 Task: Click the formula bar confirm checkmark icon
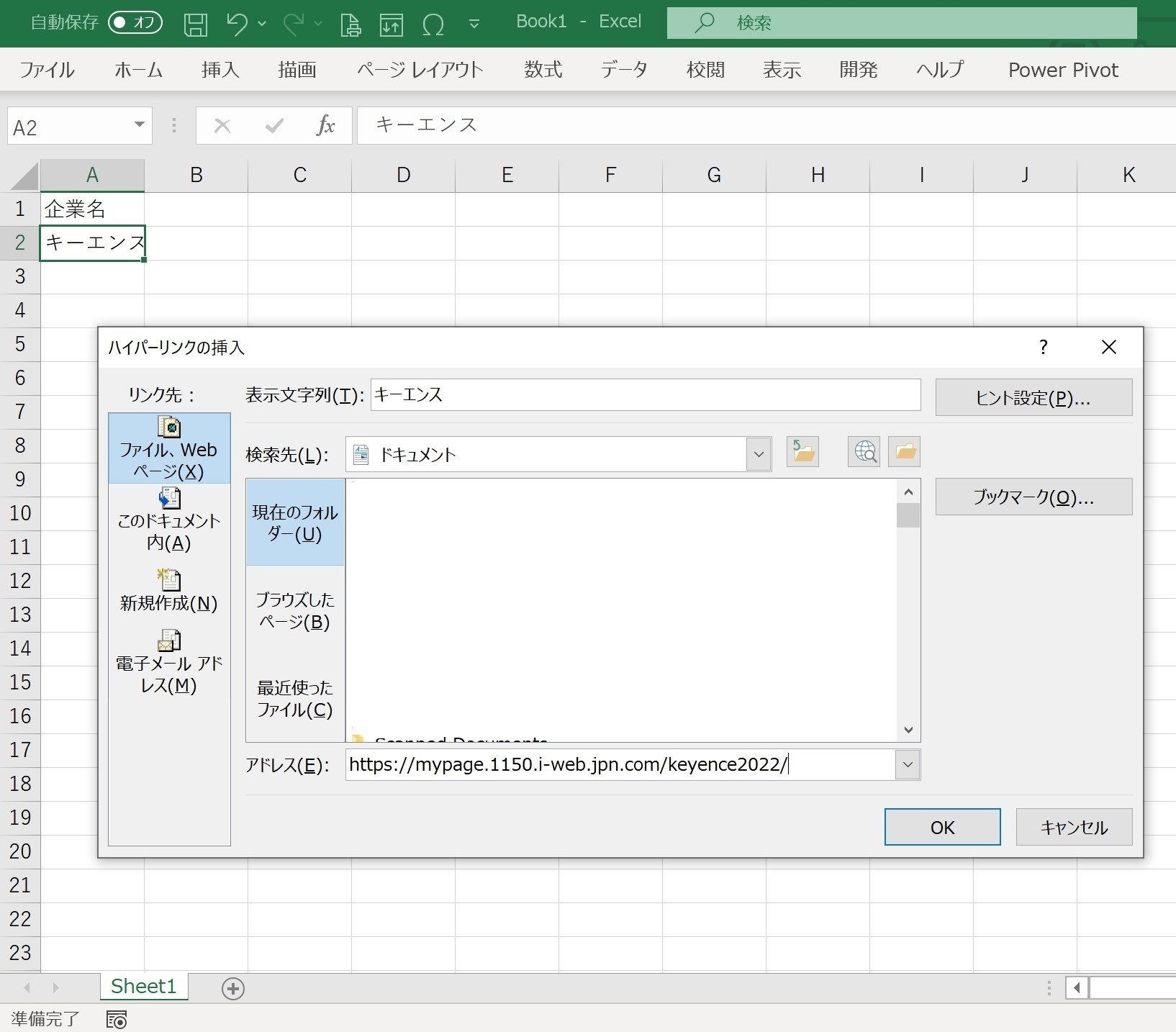[x=274, y=126]
